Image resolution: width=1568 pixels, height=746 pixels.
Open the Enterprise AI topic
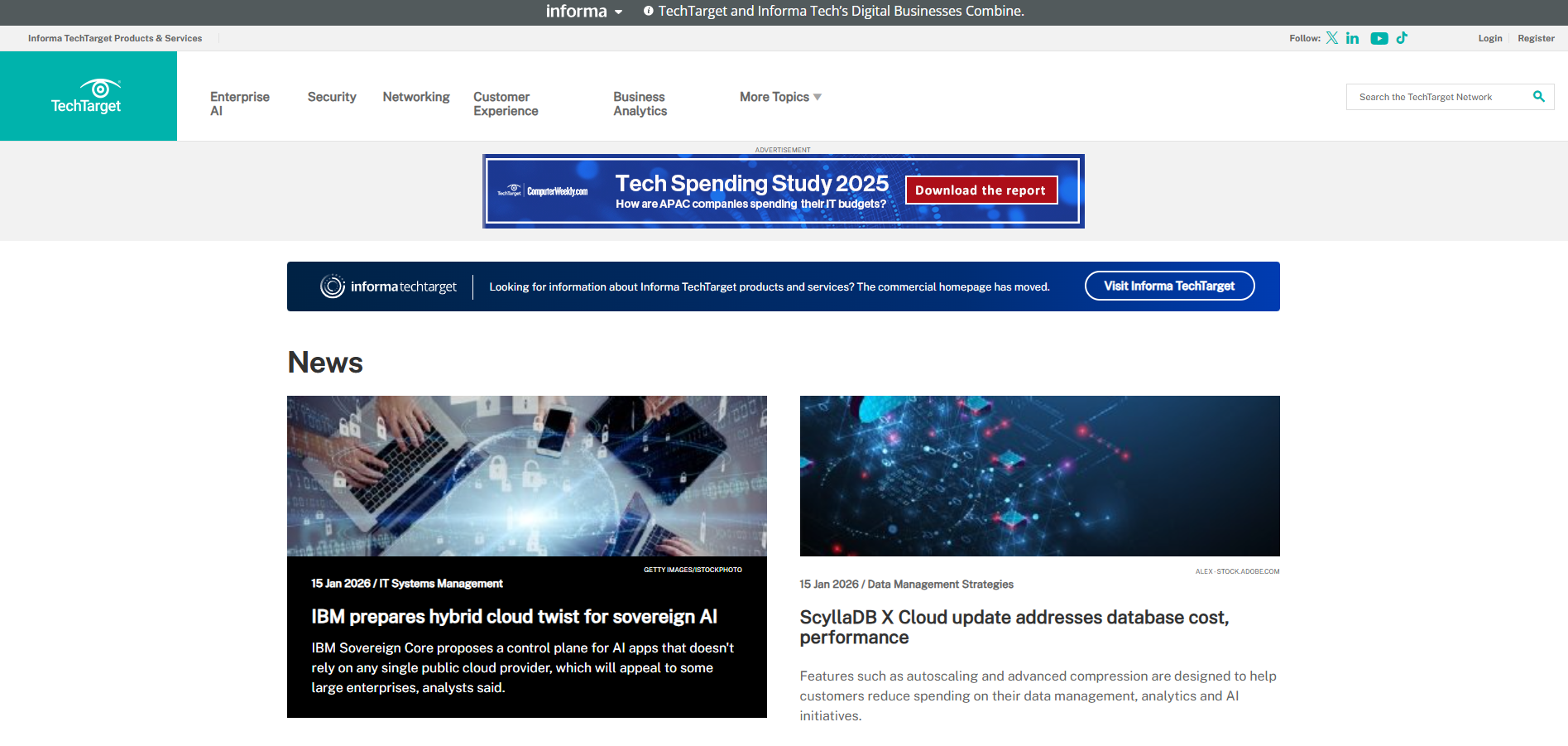point(240,103)
